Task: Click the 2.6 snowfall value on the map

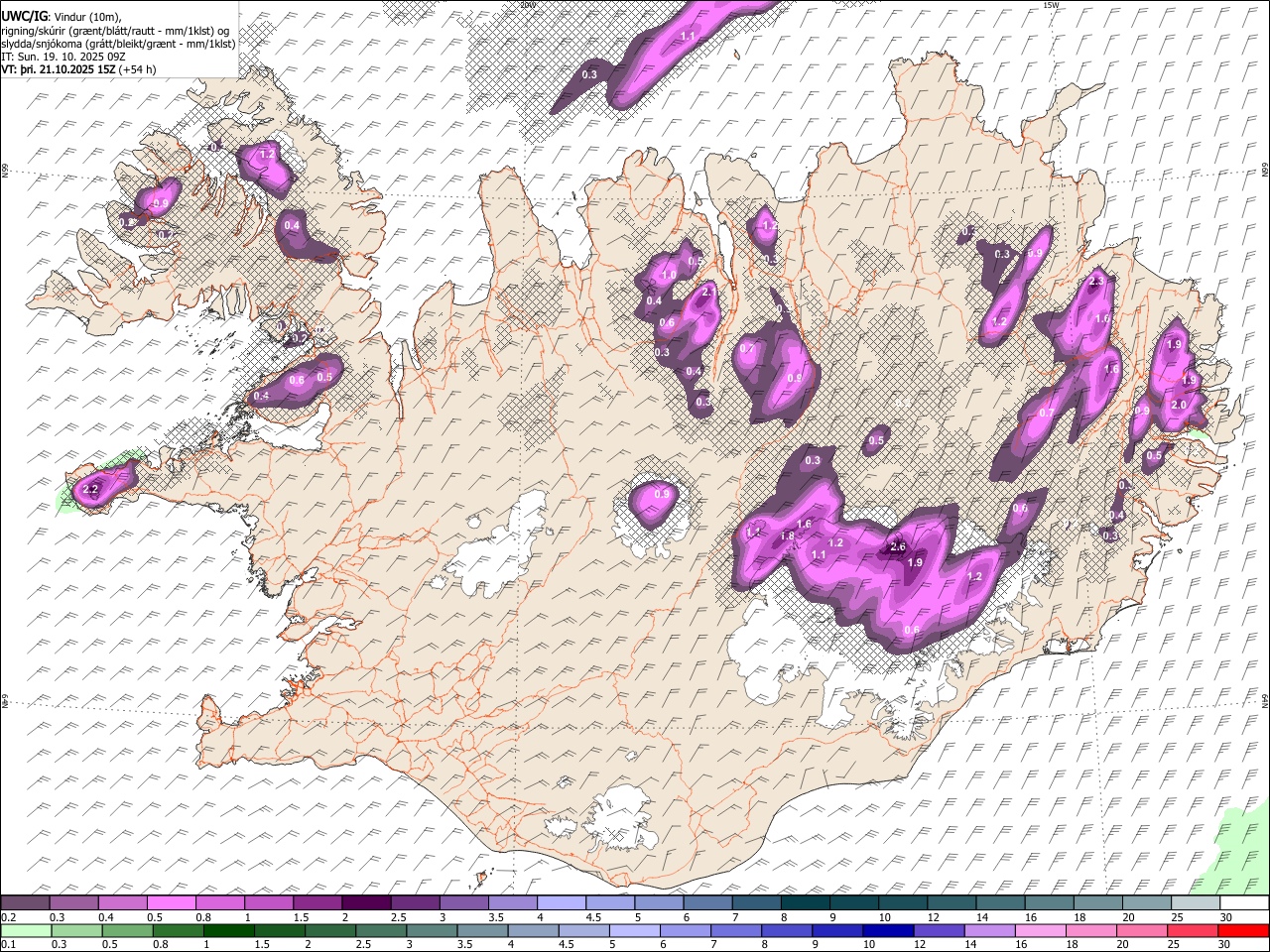Action: [x=898, y=547]
